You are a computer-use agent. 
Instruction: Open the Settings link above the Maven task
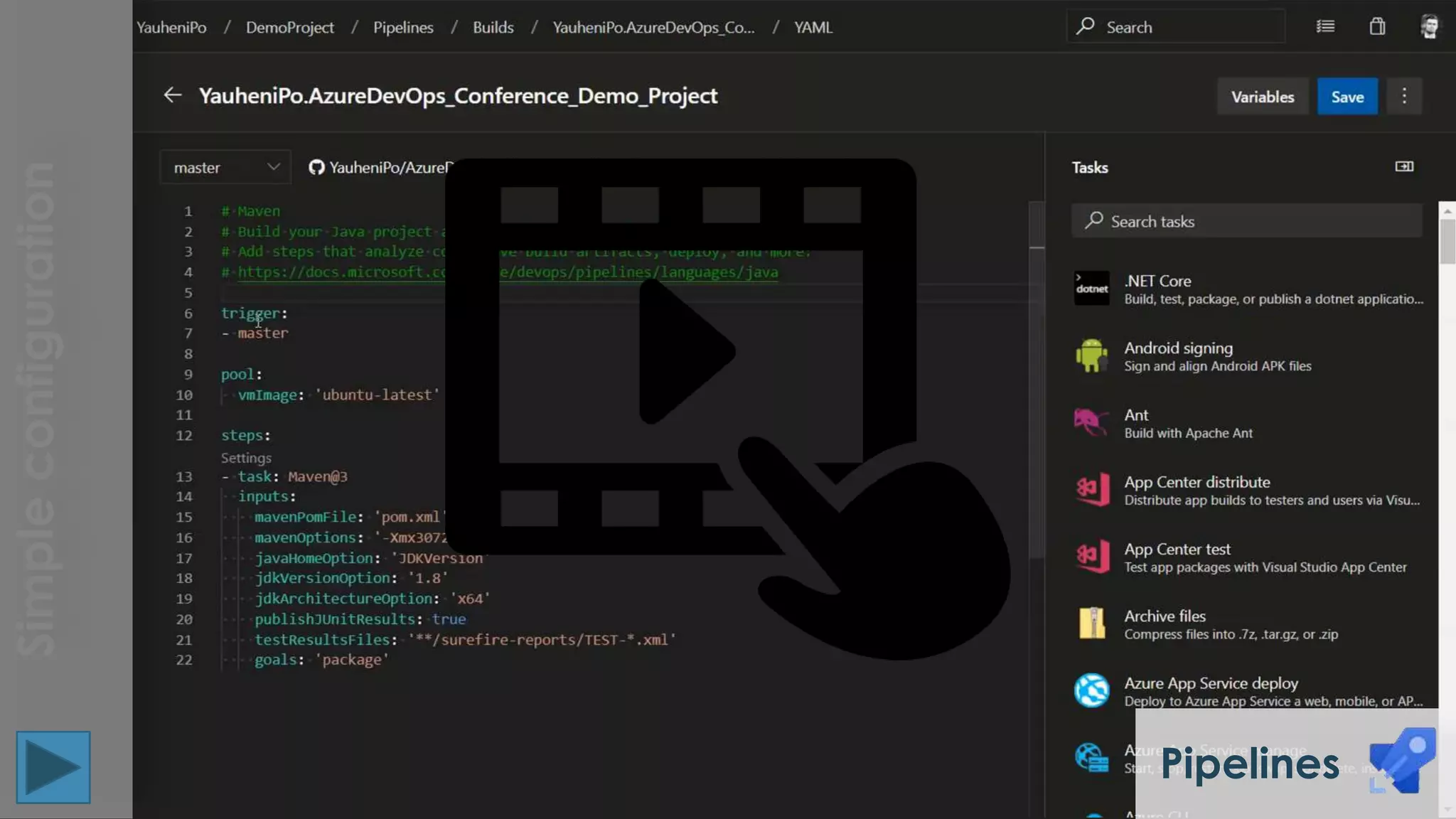tap(246, 458)
